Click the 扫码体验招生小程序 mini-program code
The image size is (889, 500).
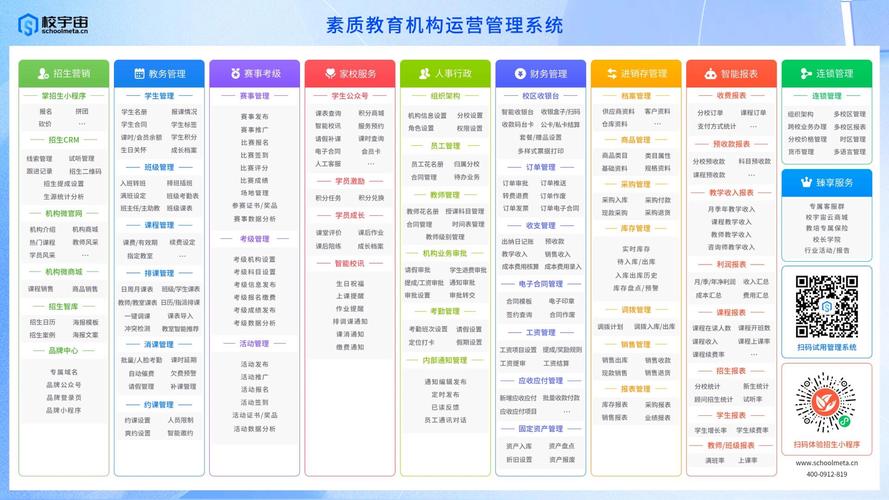(x=826, y=403)
